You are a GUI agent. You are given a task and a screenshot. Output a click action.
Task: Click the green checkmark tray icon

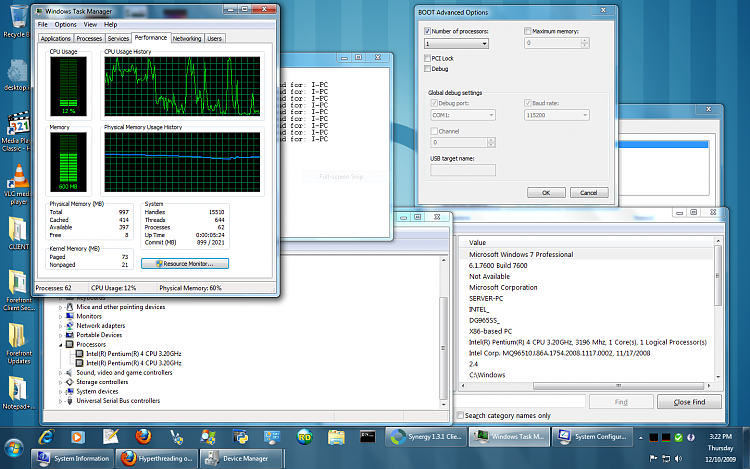coord(678,437)
